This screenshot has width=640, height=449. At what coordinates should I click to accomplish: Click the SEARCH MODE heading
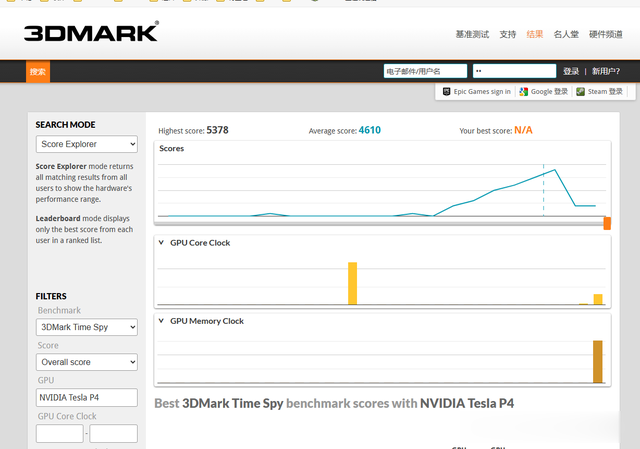coord(65,124)
